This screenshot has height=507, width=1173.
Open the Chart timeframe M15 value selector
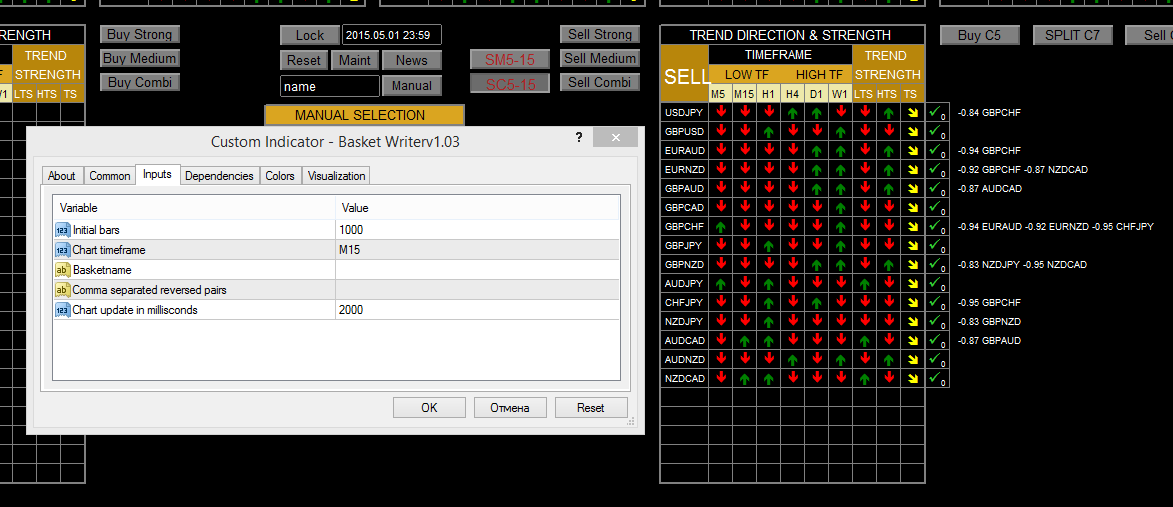coord(477,250)
